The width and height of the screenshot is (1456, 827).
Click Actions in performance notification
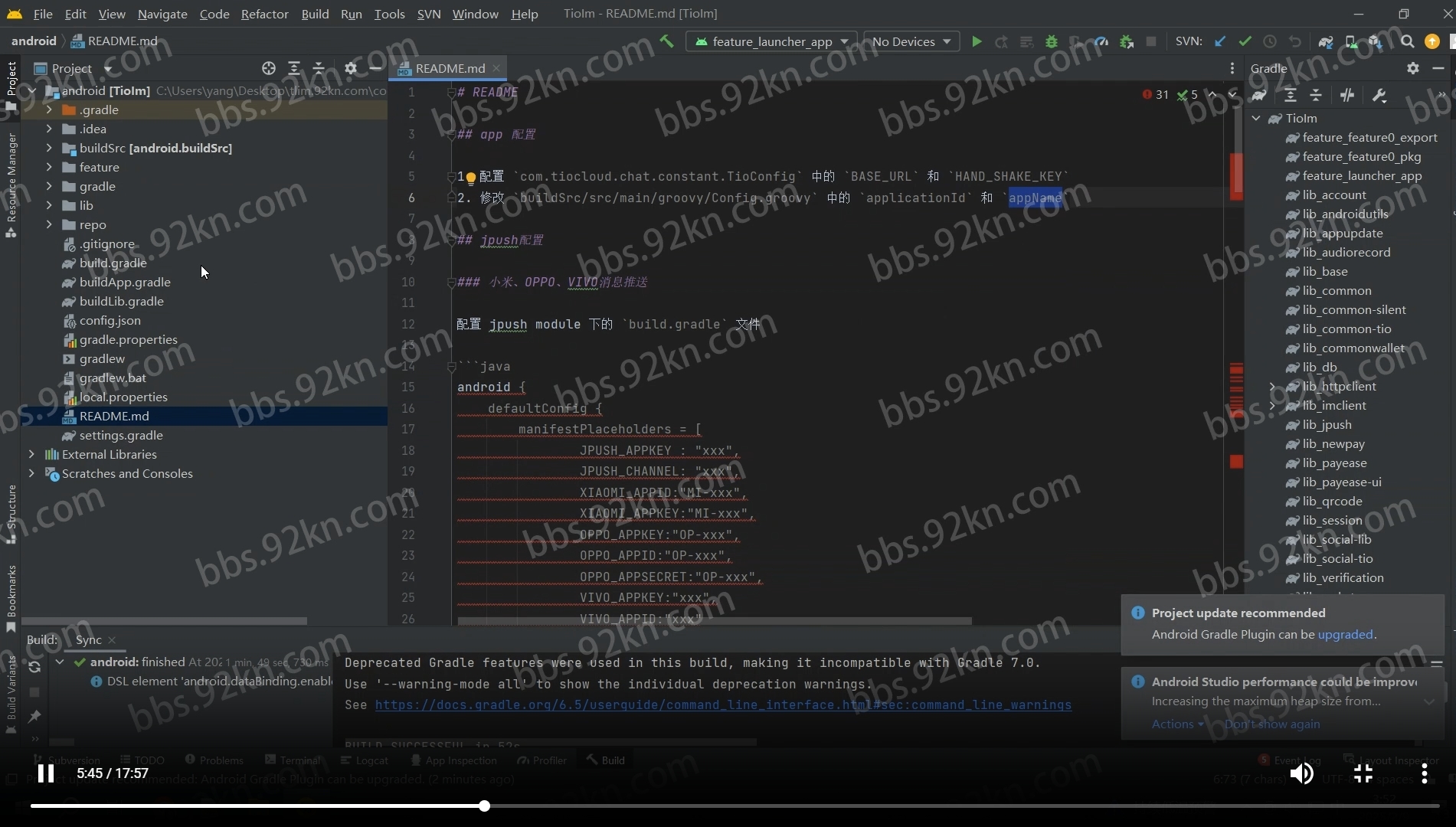pyautogui.click(x=1176, y=724)
